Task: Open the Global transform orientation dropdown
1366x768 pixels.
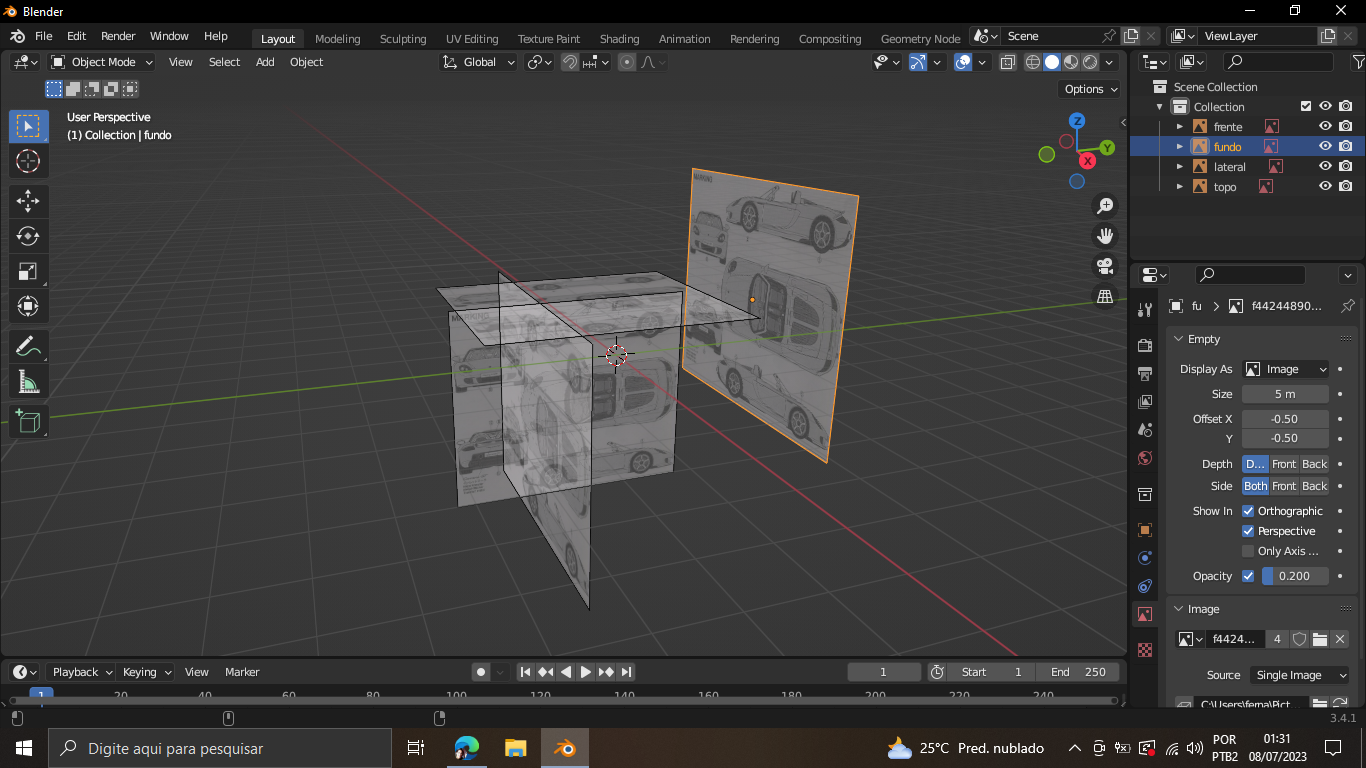Action: pos(479,62)
